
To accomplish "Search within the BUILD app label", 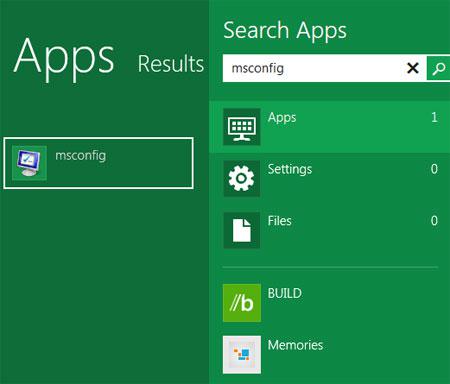I will click(285, 293).
